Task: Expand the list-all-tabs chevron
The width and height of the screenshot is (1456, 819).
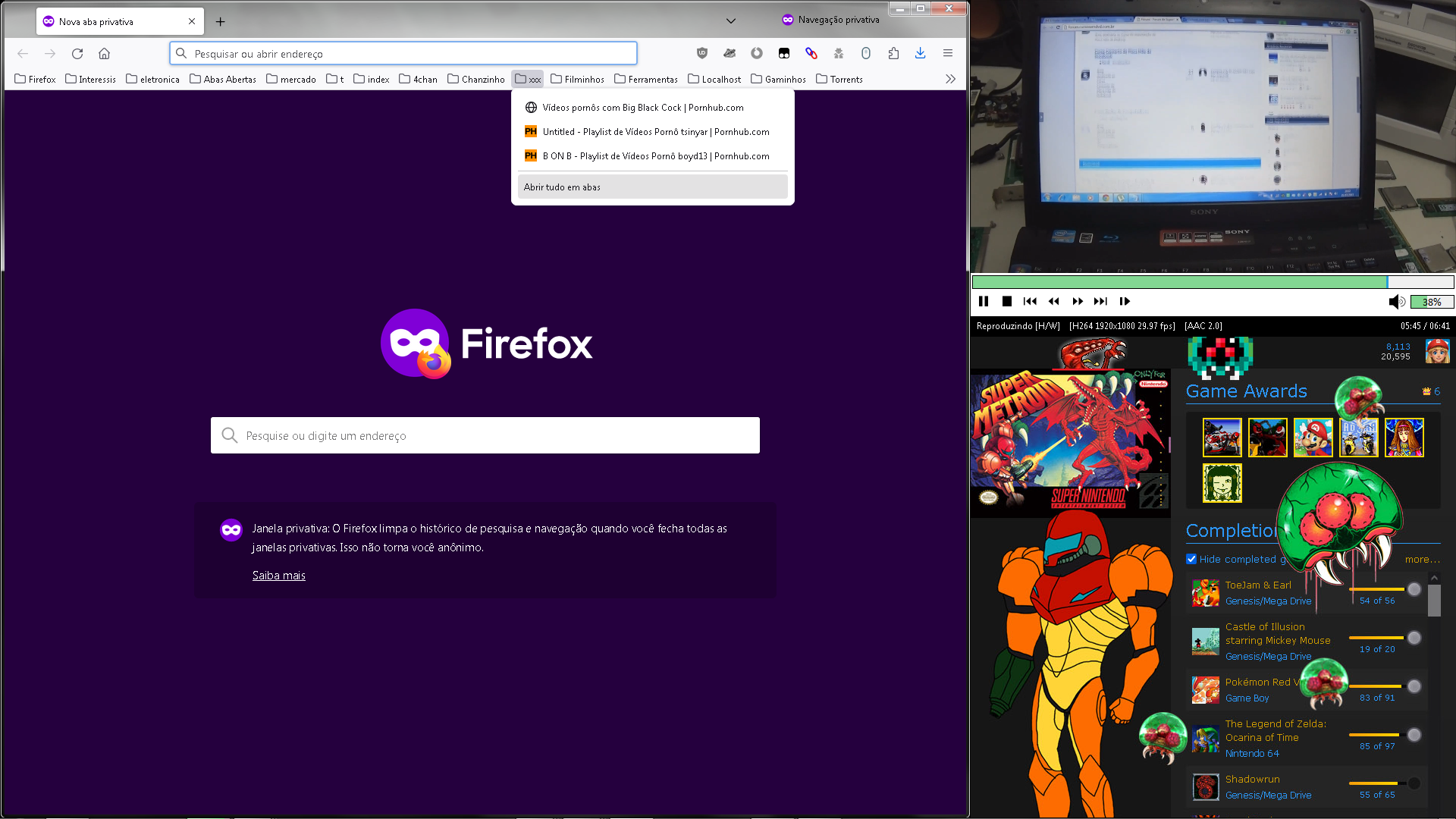Action: pos(730,21)
